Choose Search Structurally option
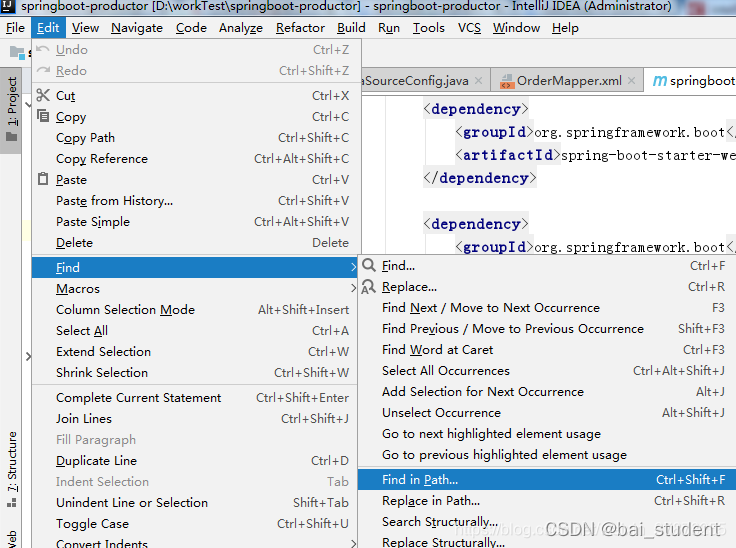This screenshot has height=548, width=736. pos(547,522)
